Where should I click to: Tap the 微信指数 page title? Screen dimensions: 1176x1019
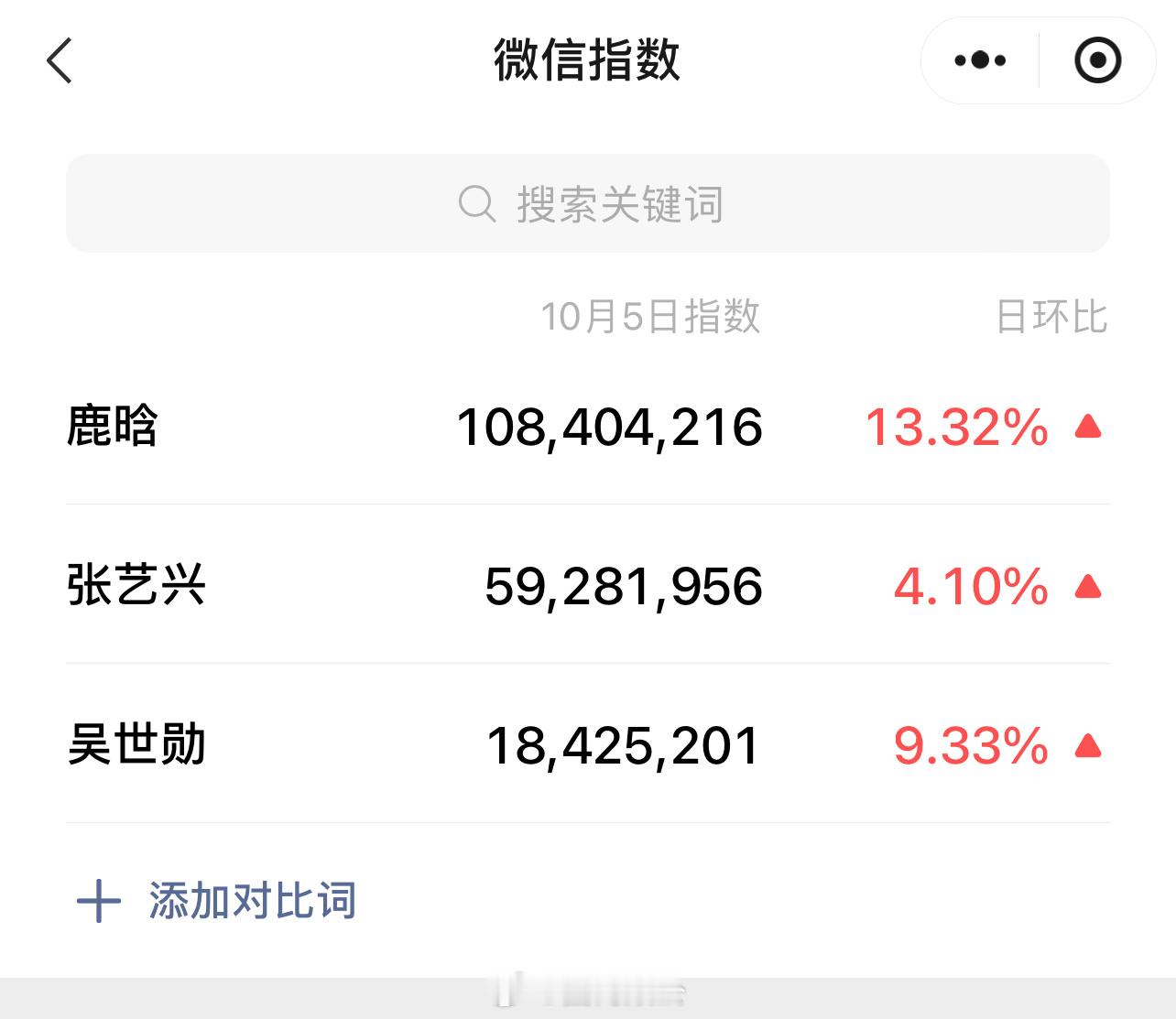[x=587, y=60]
